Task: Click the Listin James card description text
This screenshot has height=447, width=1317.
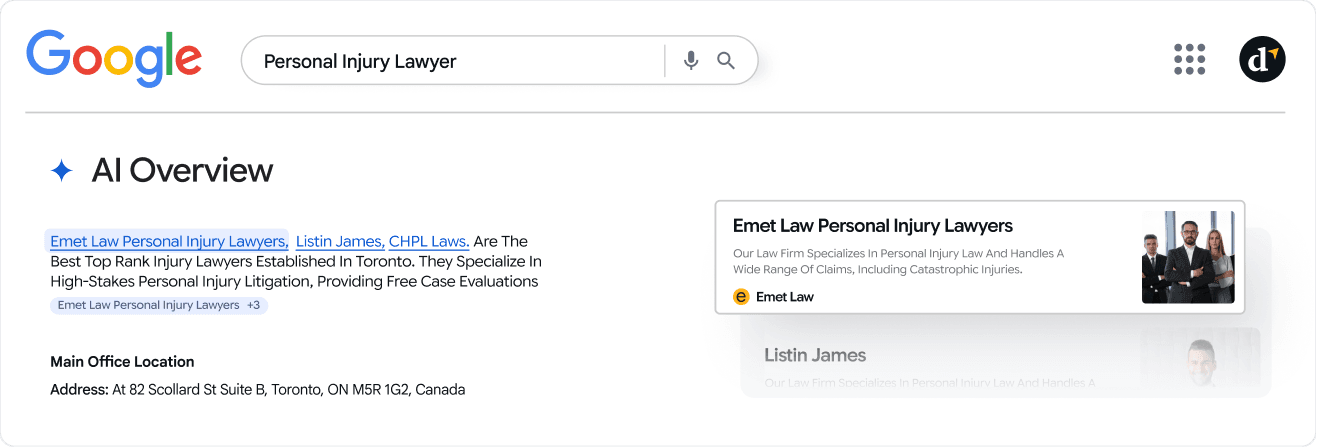Action: [930, 383]
